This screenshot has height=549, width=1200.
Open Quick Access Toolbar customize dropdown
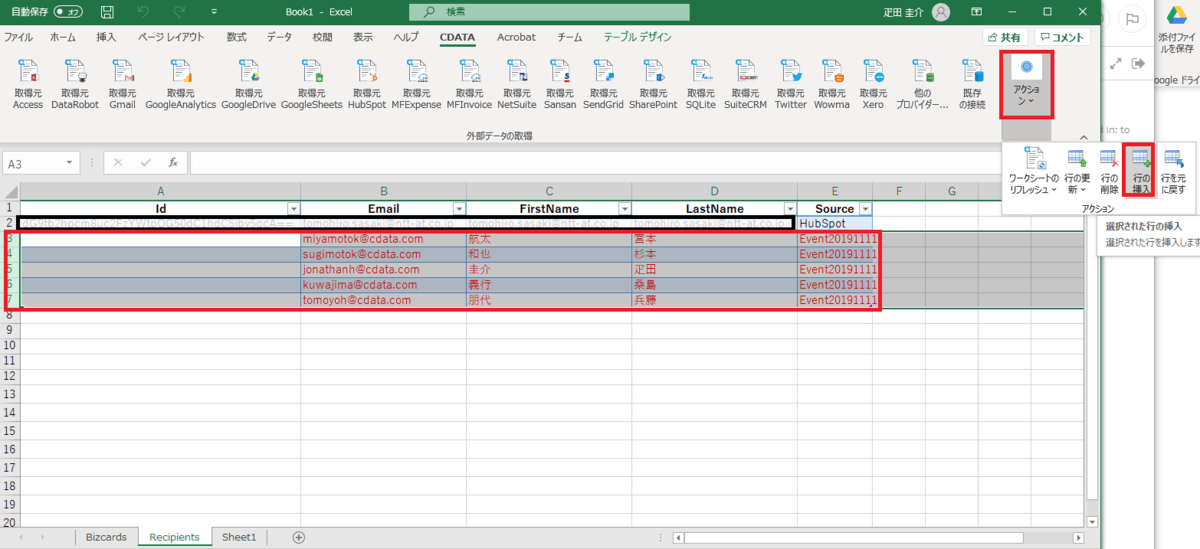coord(214,12)
